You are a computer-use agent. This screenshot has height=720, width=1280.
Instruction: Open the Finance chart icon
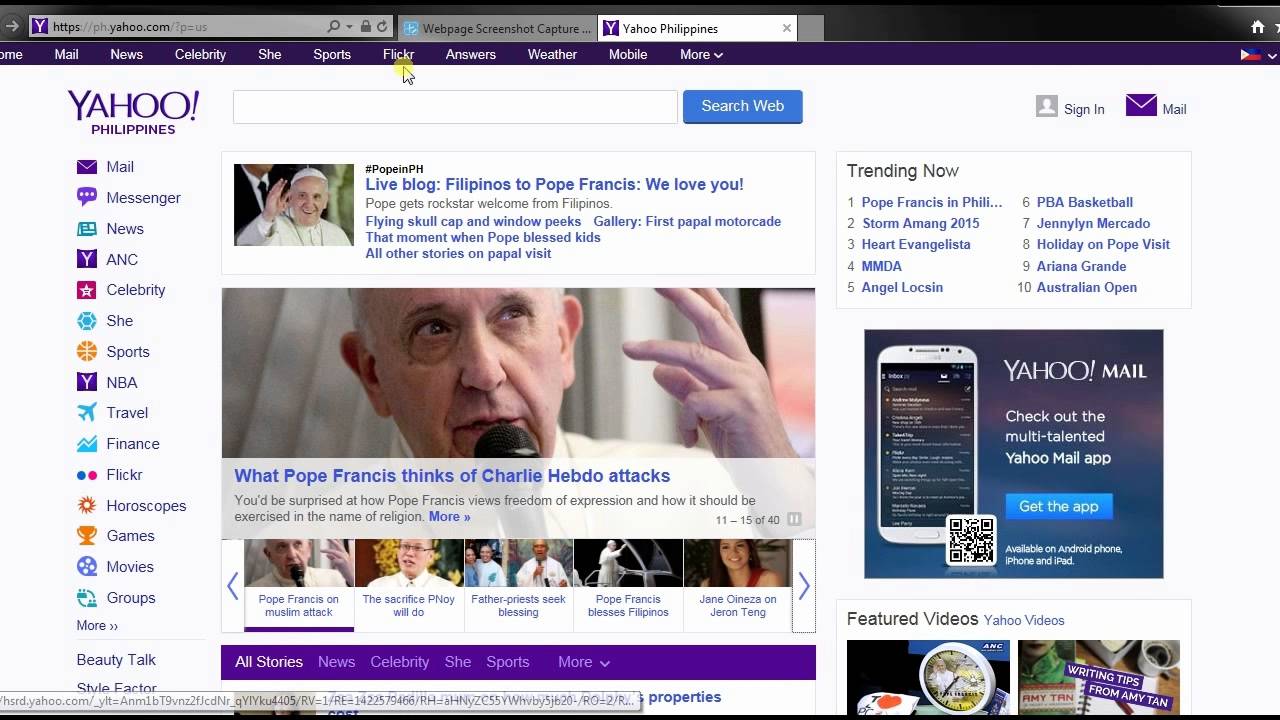point(87,444)
